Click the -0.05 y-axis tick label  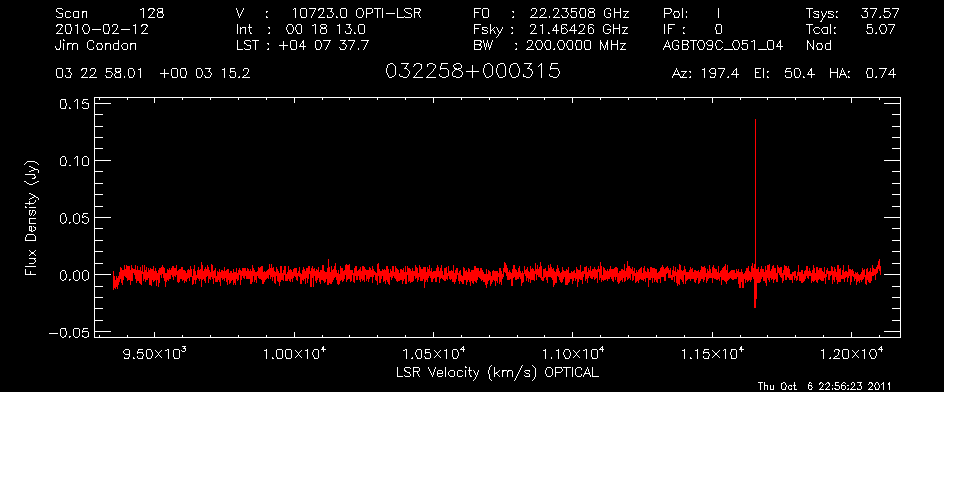pyautogui.click(x=69, y=333)
